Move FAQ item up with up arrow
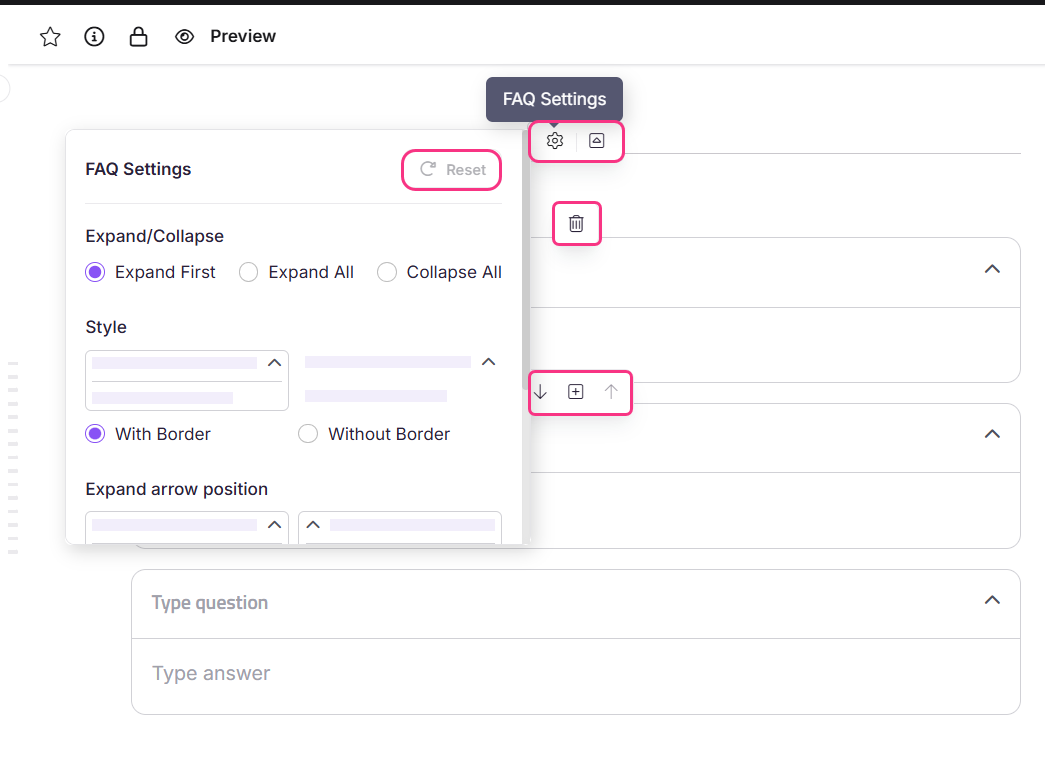 [611, 392]
